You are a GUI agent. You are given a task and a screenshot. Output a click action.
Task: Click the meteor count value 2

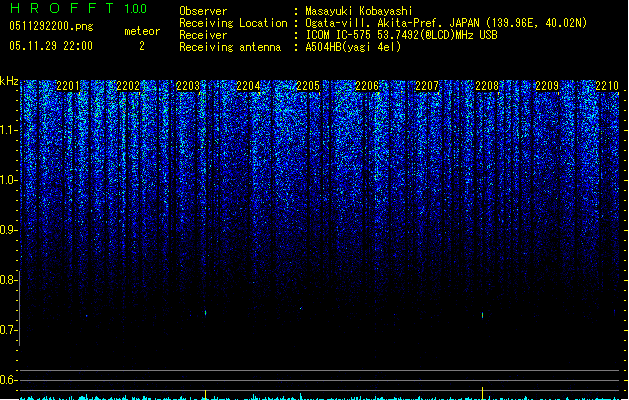(x=142, y=46)
